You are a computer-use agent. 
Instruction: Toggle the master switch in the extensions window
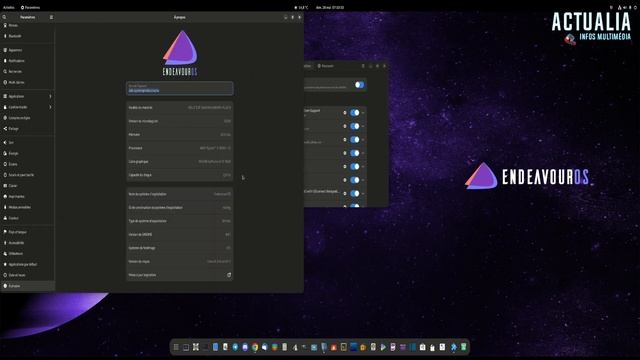(x=359, y=85)
